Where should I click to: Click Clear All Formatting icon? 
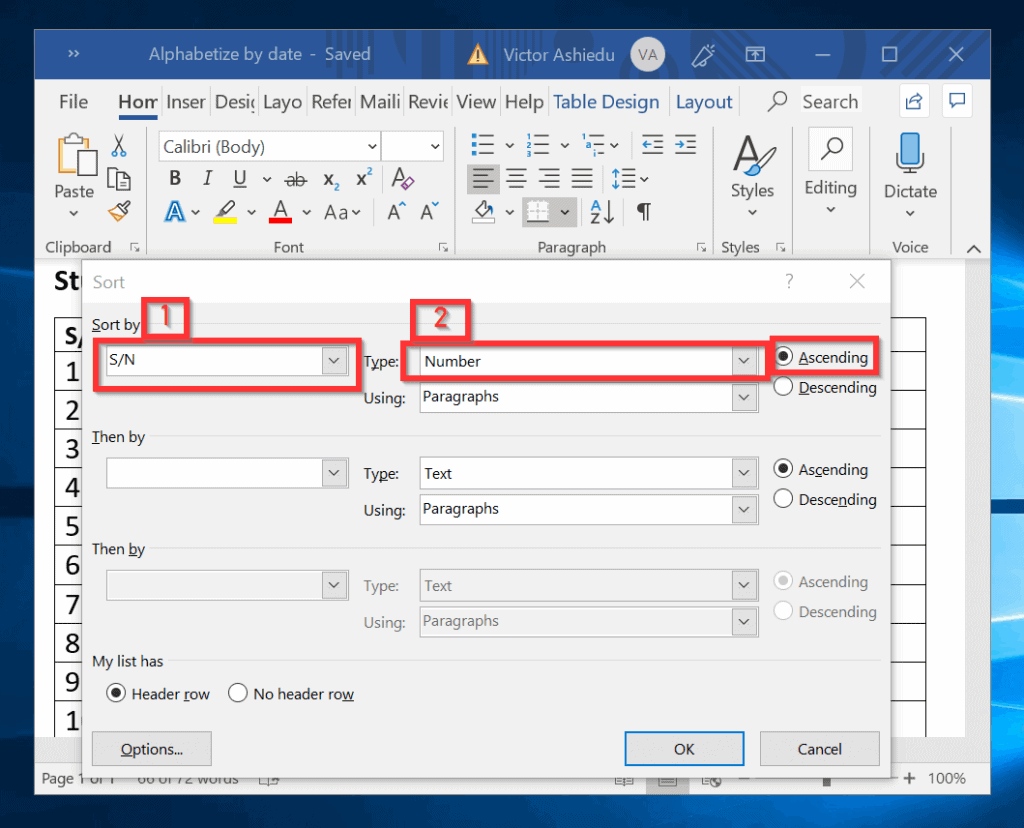tap(402, 178)
